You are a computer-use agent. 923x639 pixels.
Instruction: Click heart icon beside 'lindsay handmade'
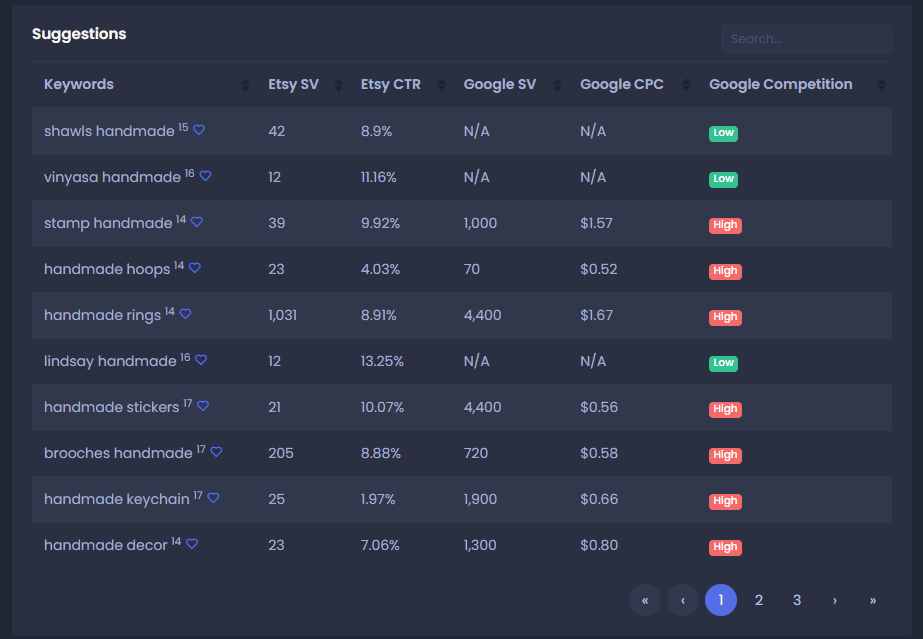(x=201, y=360)
